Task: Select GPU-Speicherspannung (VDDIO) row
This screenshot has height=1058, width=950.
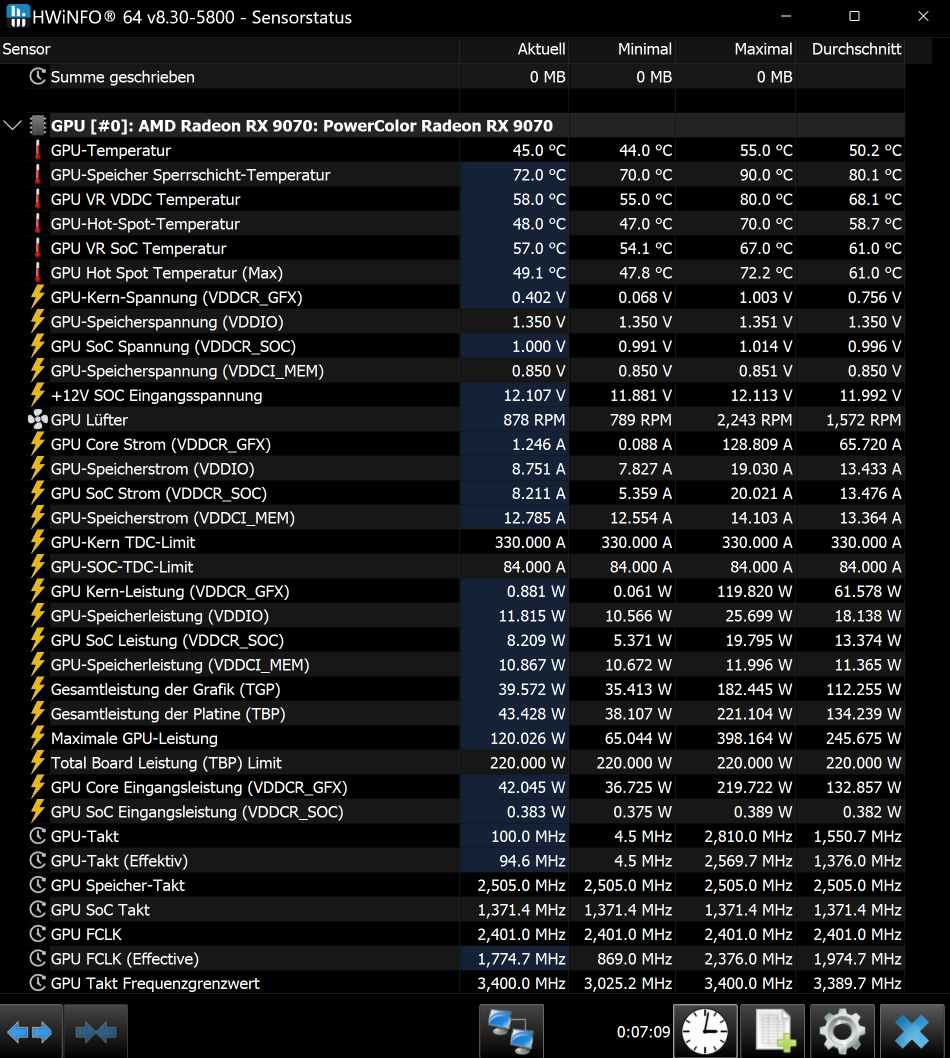Action: point(452,322)
